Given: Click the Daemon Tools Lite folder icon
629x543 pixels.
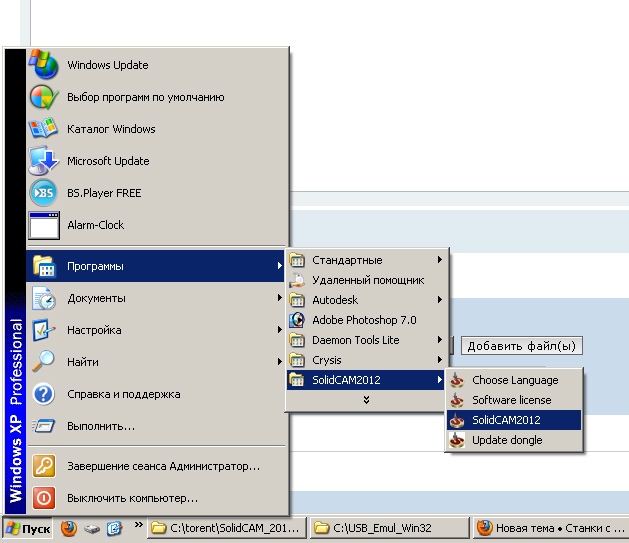Looking at the screenshot, I should pyautogui.click(x=297, y=340).
